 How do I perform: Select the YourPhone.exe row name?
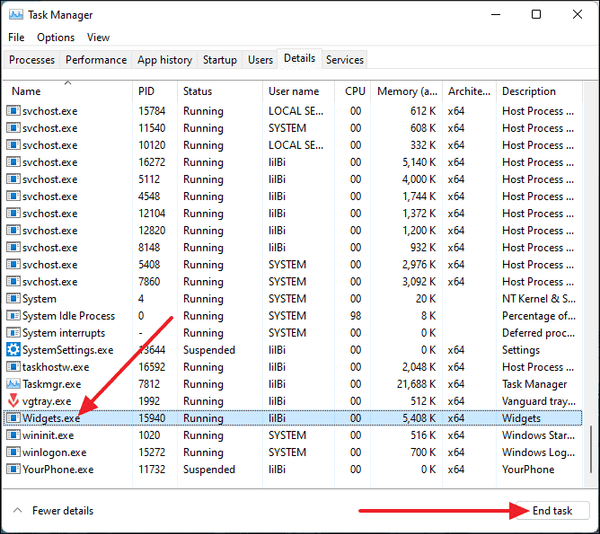click(x=58, y=469)
